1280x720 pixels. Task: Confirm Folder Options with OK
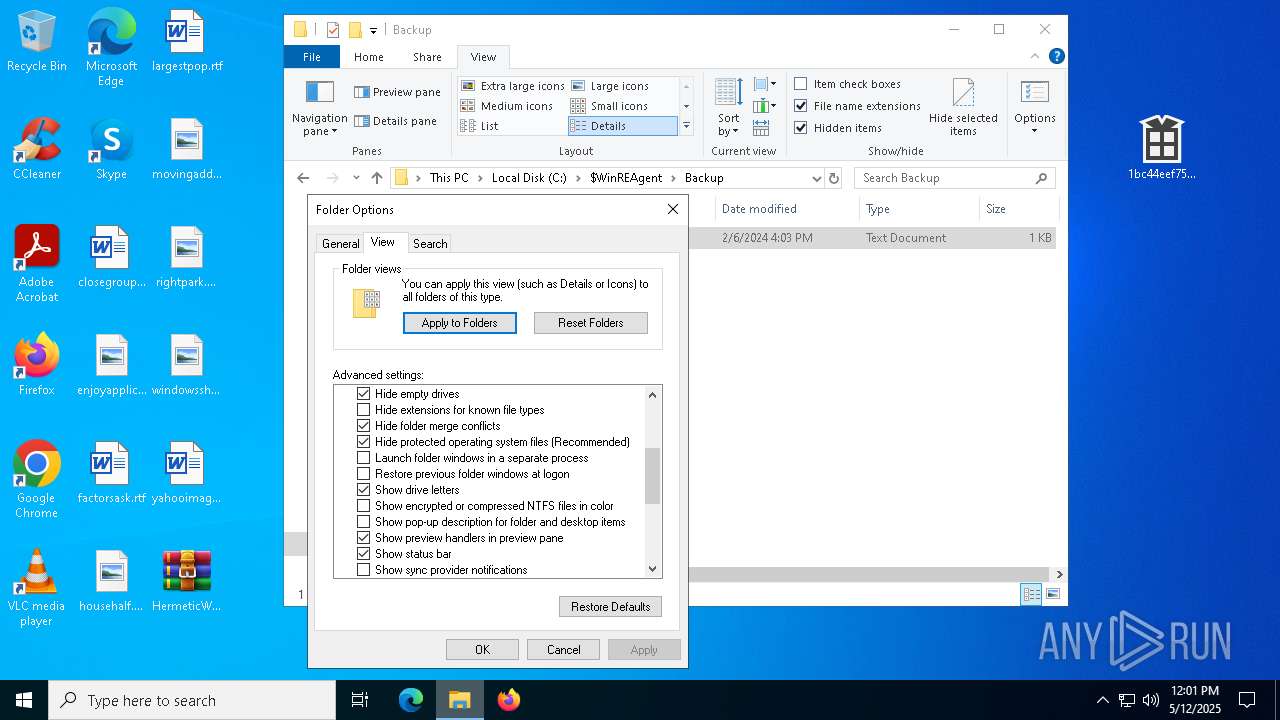tap(482, 650)
